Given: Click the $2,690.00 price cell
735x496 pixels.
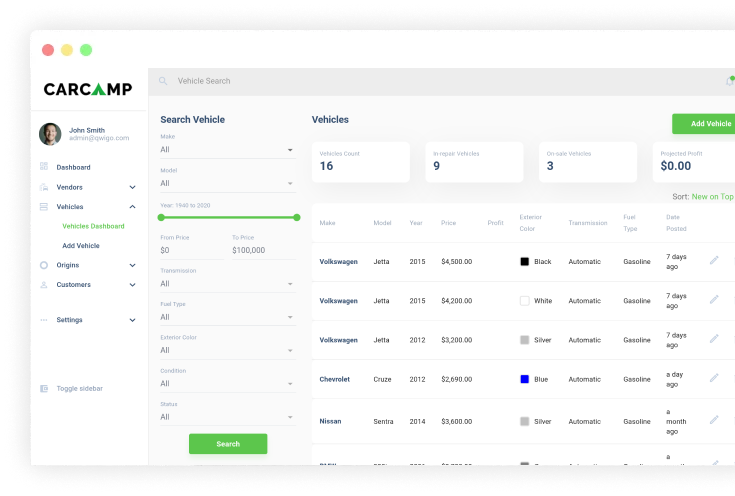Looking at the screenshot, I should point(457,379).
